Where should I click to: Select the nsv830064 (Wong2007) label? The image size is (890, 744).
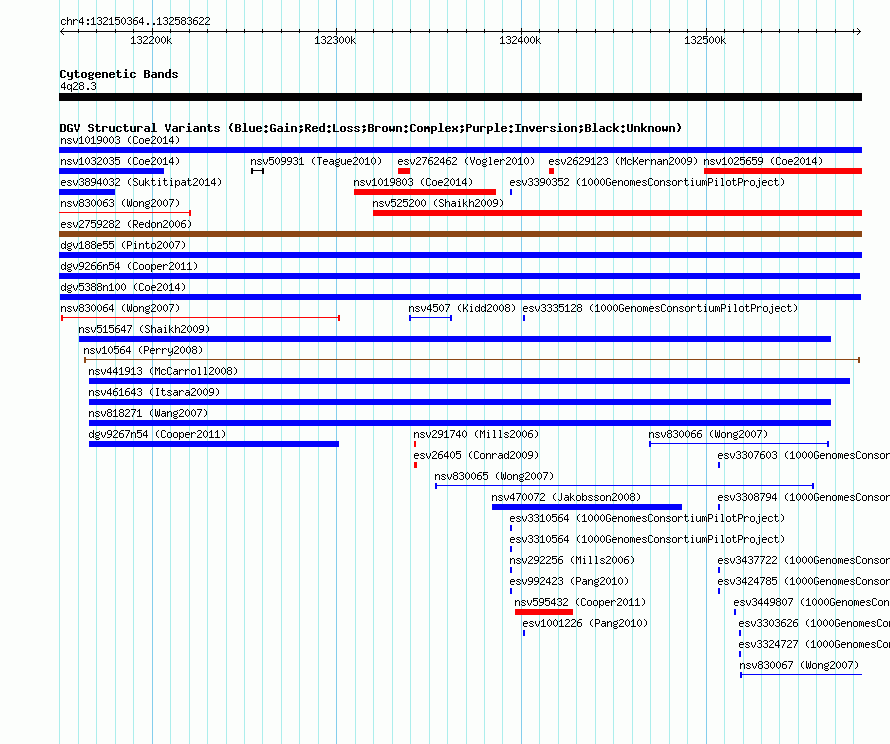[120, 308]
